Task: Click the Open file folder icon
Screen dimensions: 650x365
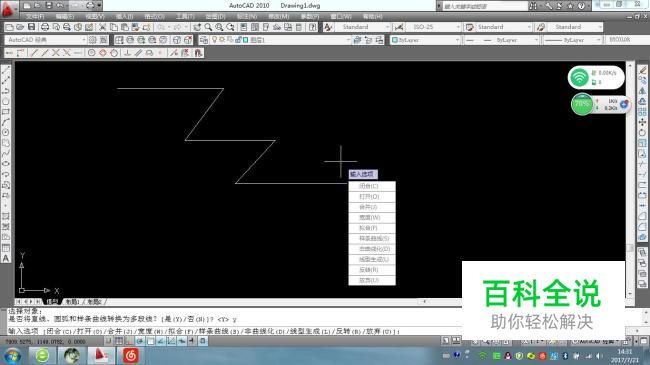Action: click(x=20, y=27)
